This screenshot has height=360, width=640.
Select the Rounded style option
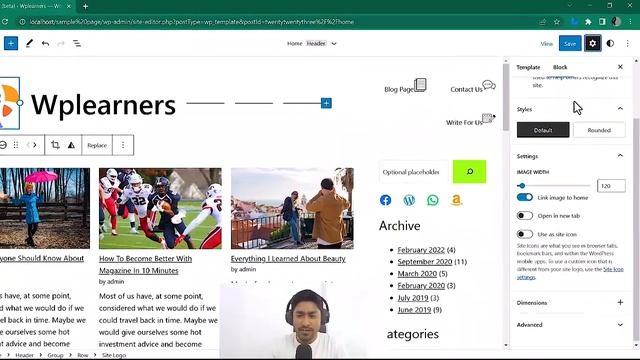pos(599,130)
